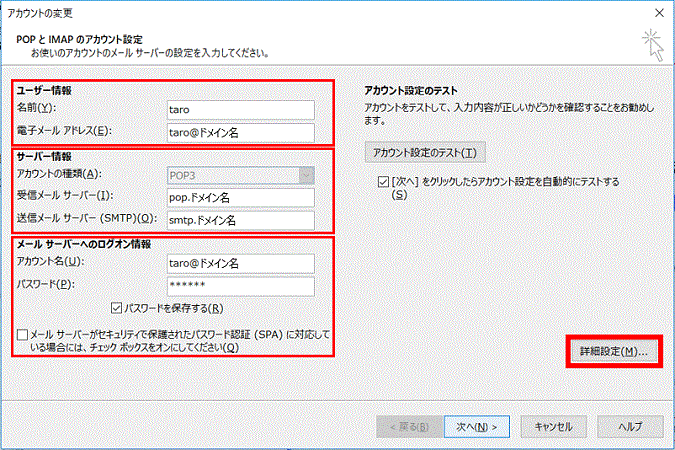675x450 pixels.
Task: Click the 名前(Y) label
Action: [x=37, y=108]
